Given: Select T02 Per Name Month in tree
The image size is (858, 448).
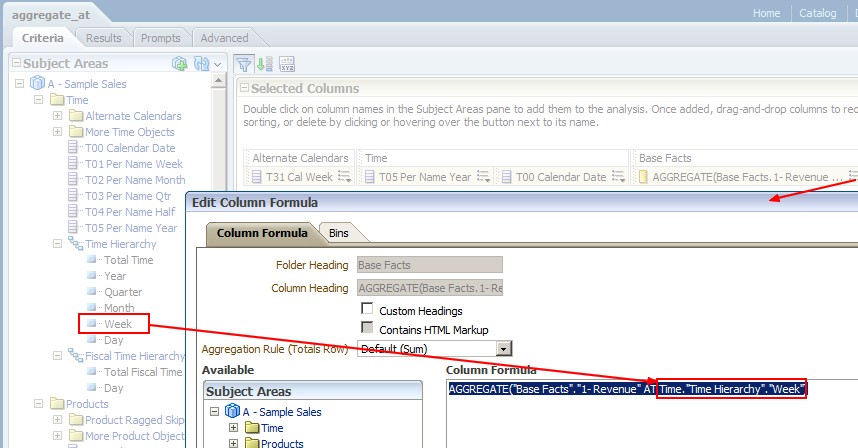Looking at the screenshot, I should click(135, 179).
